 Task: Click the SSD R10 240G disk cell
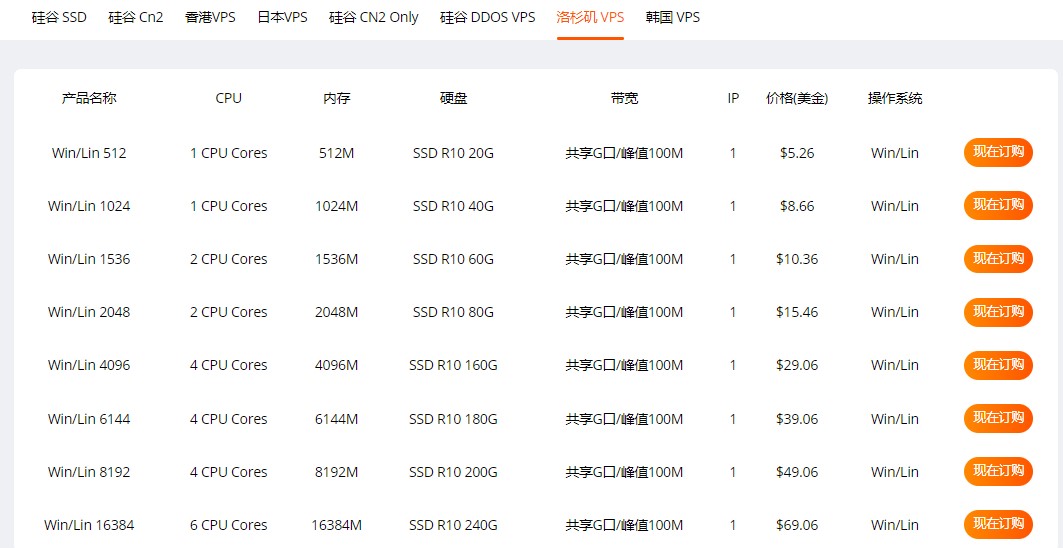coord(453,525)
